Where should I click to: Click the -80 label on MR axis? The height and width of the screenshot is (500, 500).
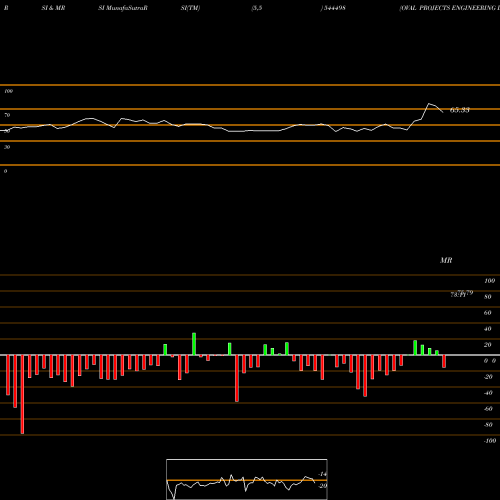click(x=488, y=425)
